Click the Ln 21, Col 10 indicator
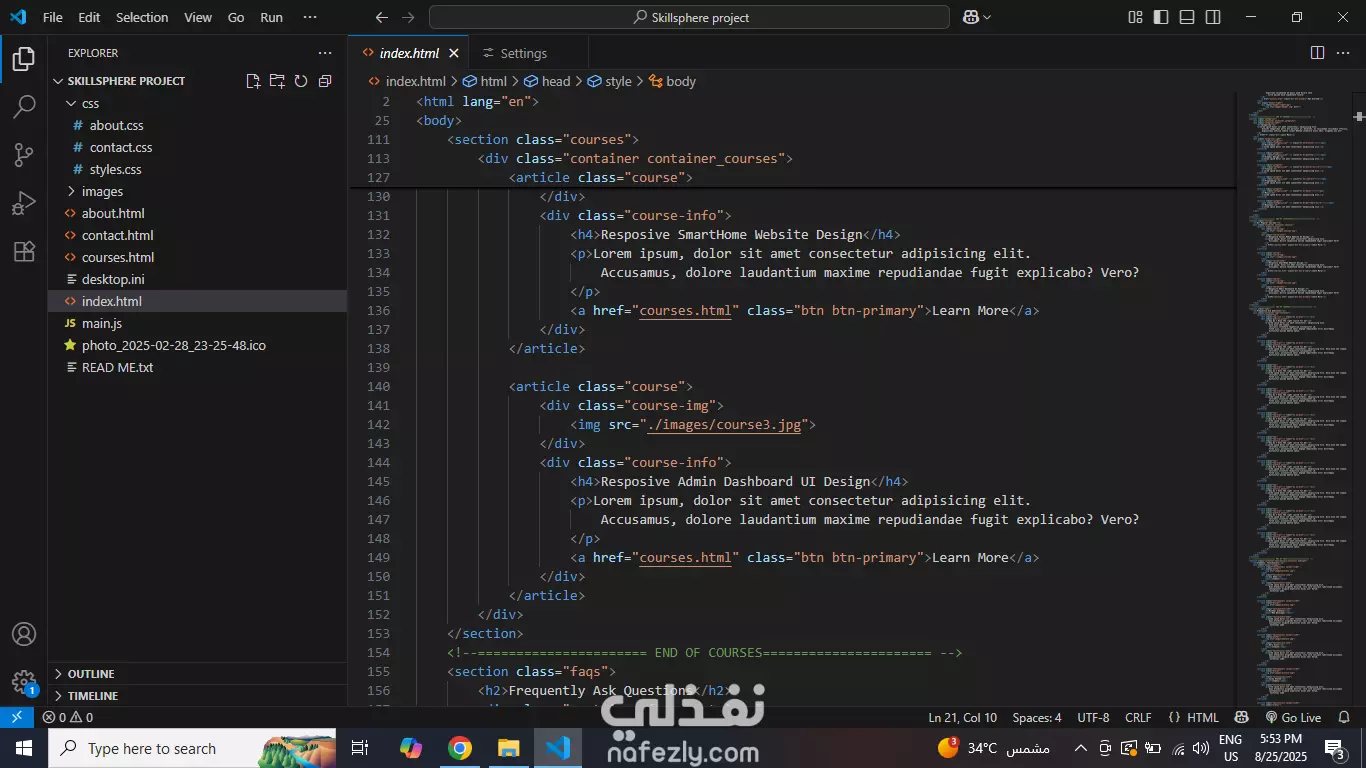Viewport: 1366px width, 768px height. click(x=962, y=717)
